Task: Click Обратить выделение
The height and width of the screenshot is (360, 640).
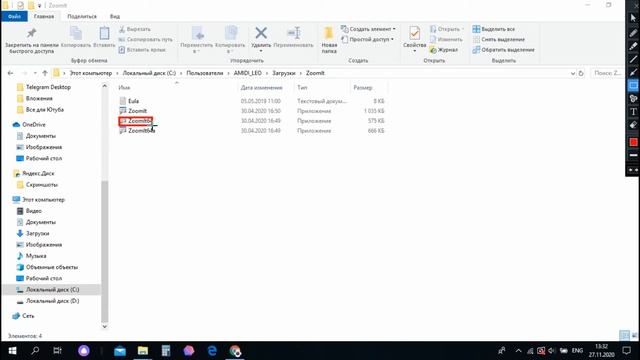Action: pyautogui.click(x=503, y=50)
